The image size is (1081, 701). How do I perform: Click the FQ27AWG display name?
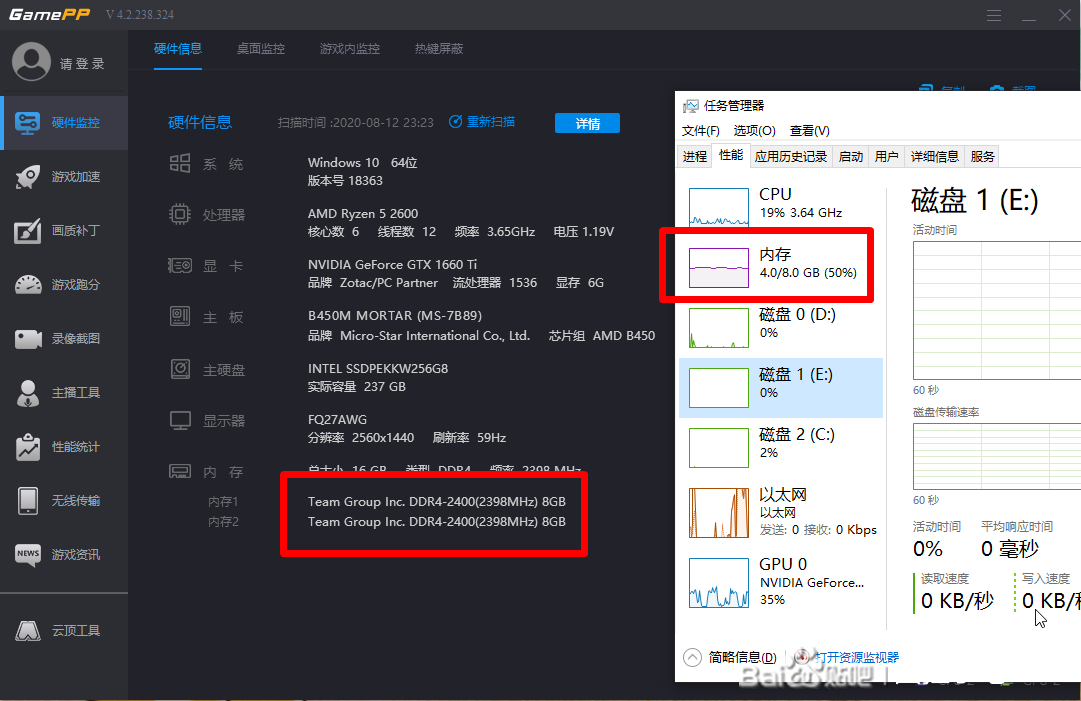pos(337,420)
